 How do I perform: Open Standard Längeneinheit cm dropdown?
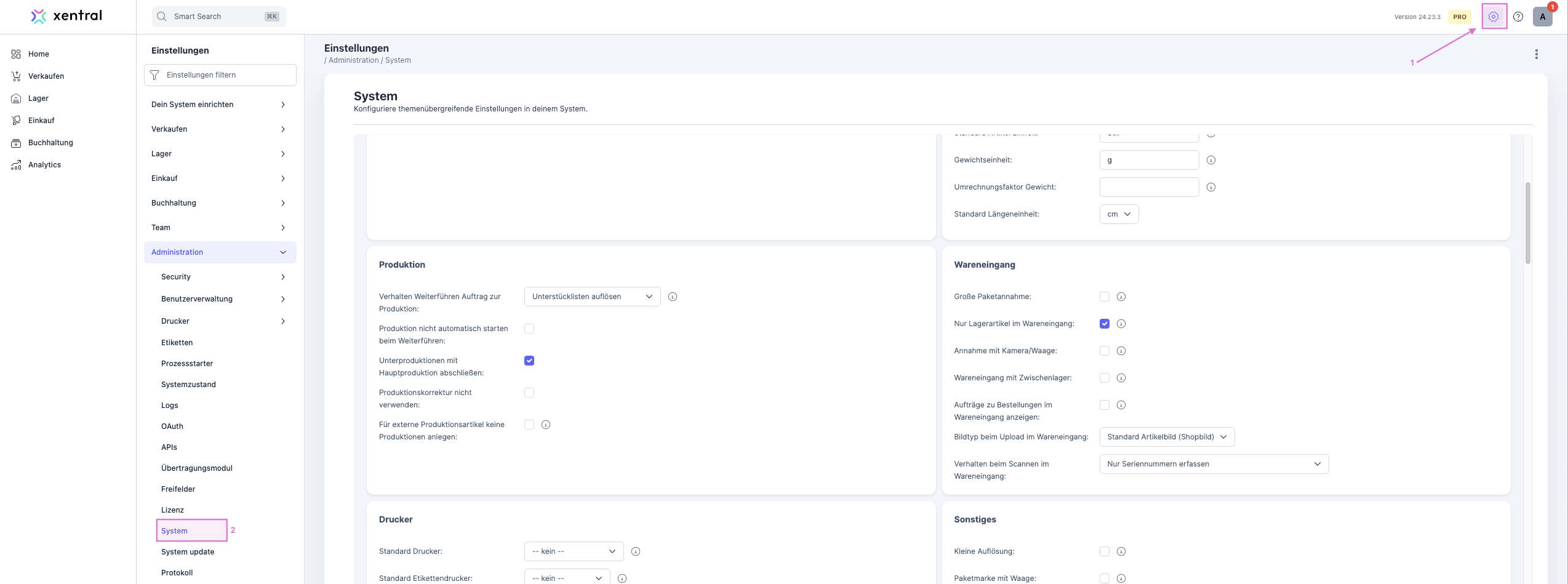point(1118,214)
